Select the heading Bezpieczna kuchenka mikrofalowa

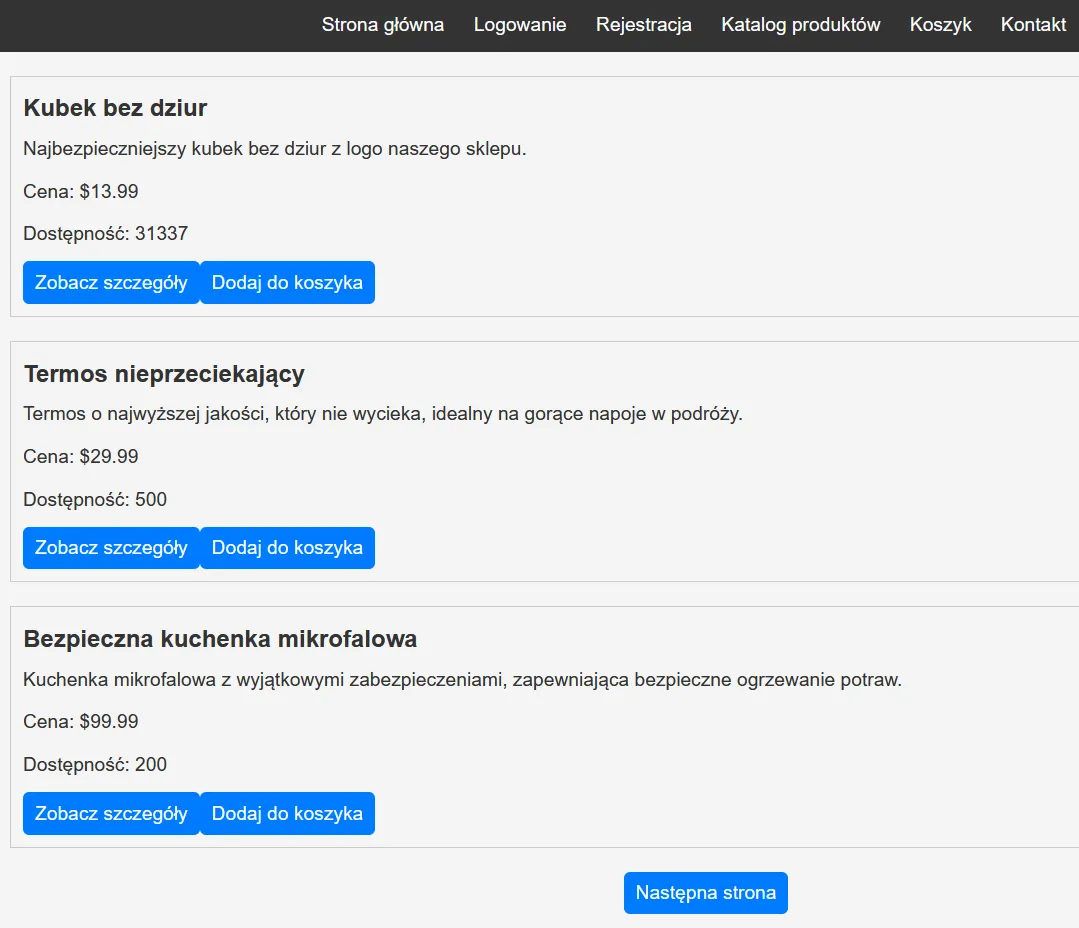(220, 639)
